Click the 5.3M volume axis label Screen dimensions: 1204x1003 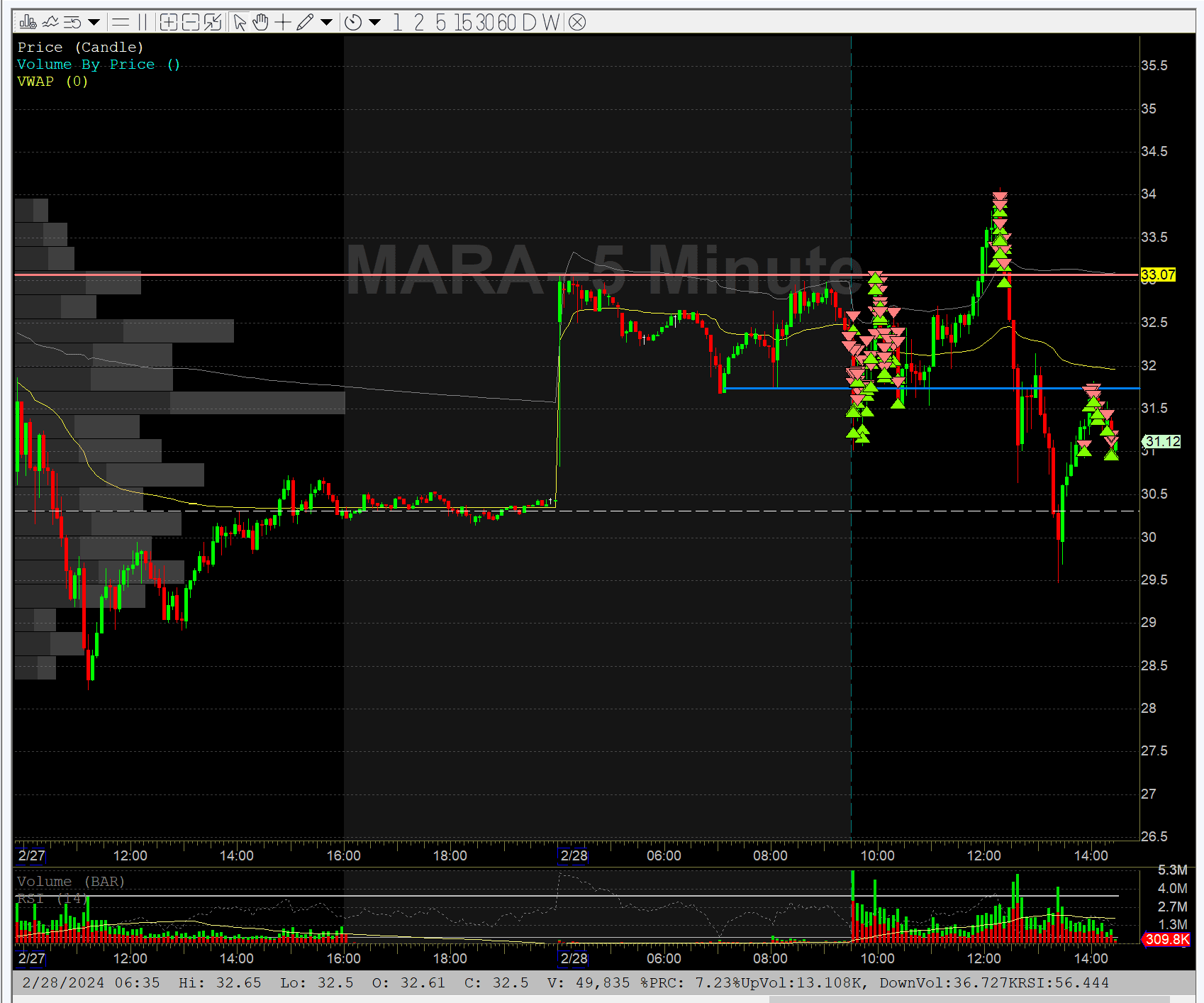pos(1172,870)
